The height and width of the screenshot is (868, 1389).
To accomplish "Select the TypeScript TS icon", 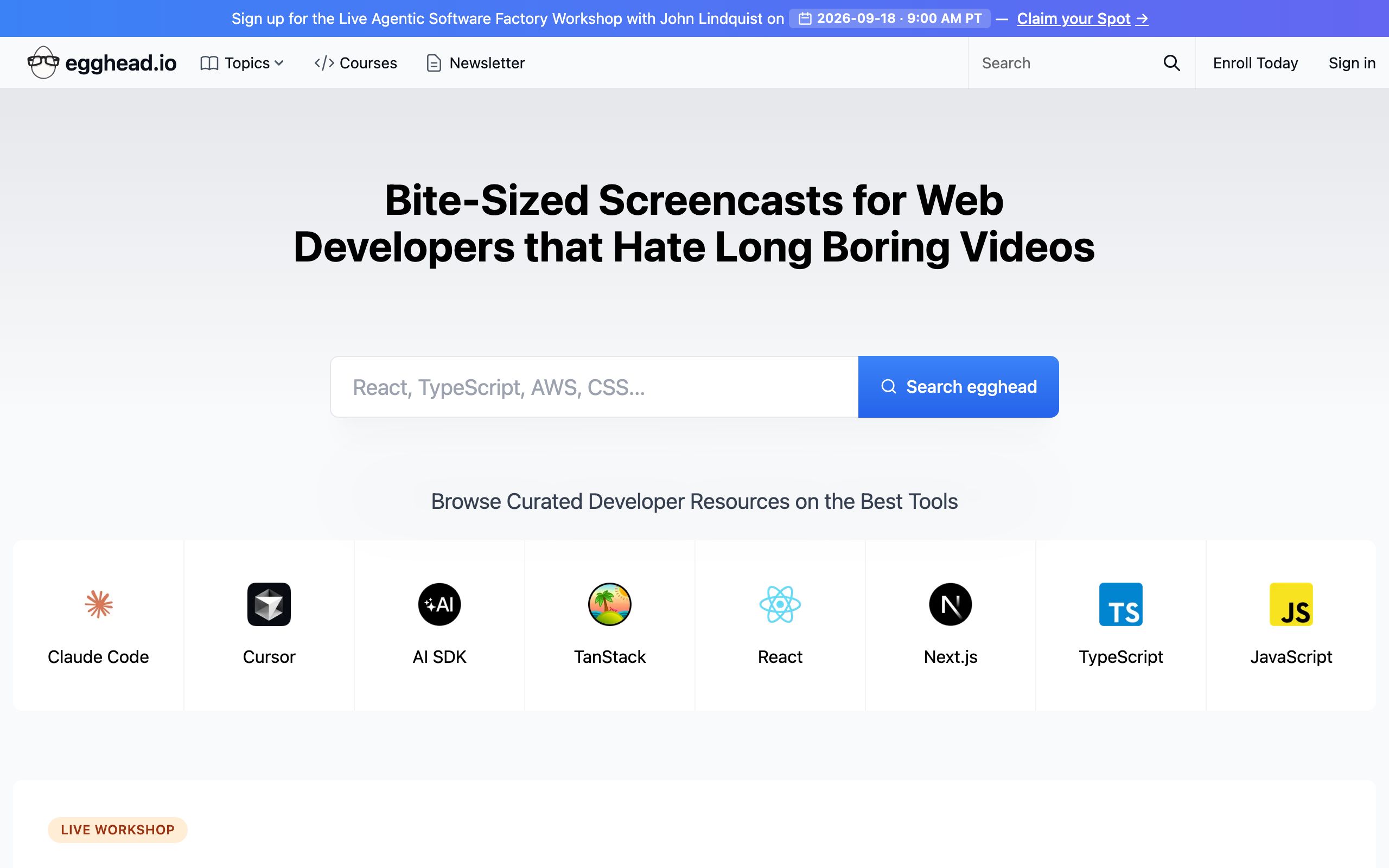I will 1120,604.
